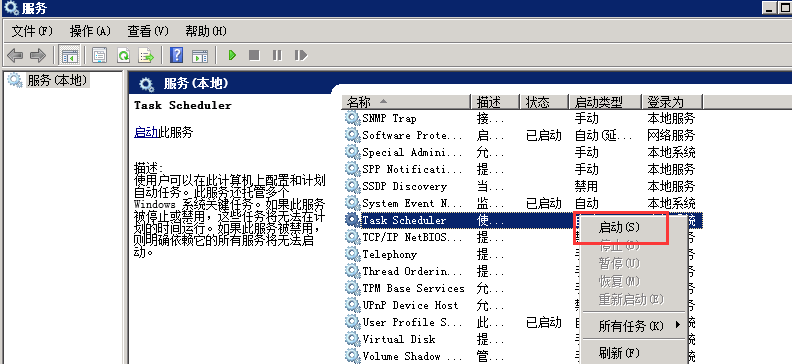Sort by the 启动类型 column header

coord(605,102)
